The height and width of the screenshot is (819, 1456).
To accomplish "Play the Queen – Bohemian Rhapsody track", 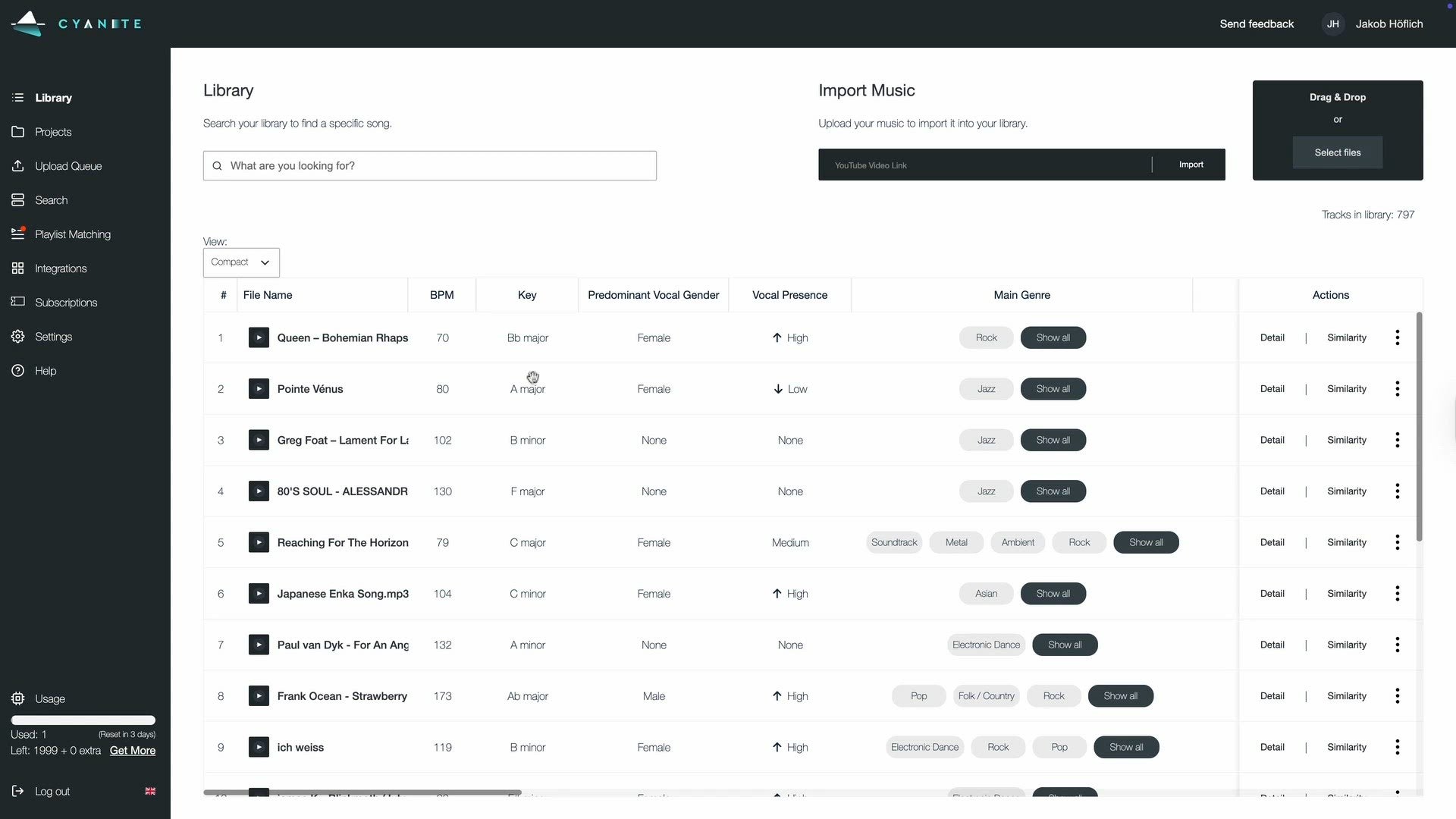I will coord(259,337).
